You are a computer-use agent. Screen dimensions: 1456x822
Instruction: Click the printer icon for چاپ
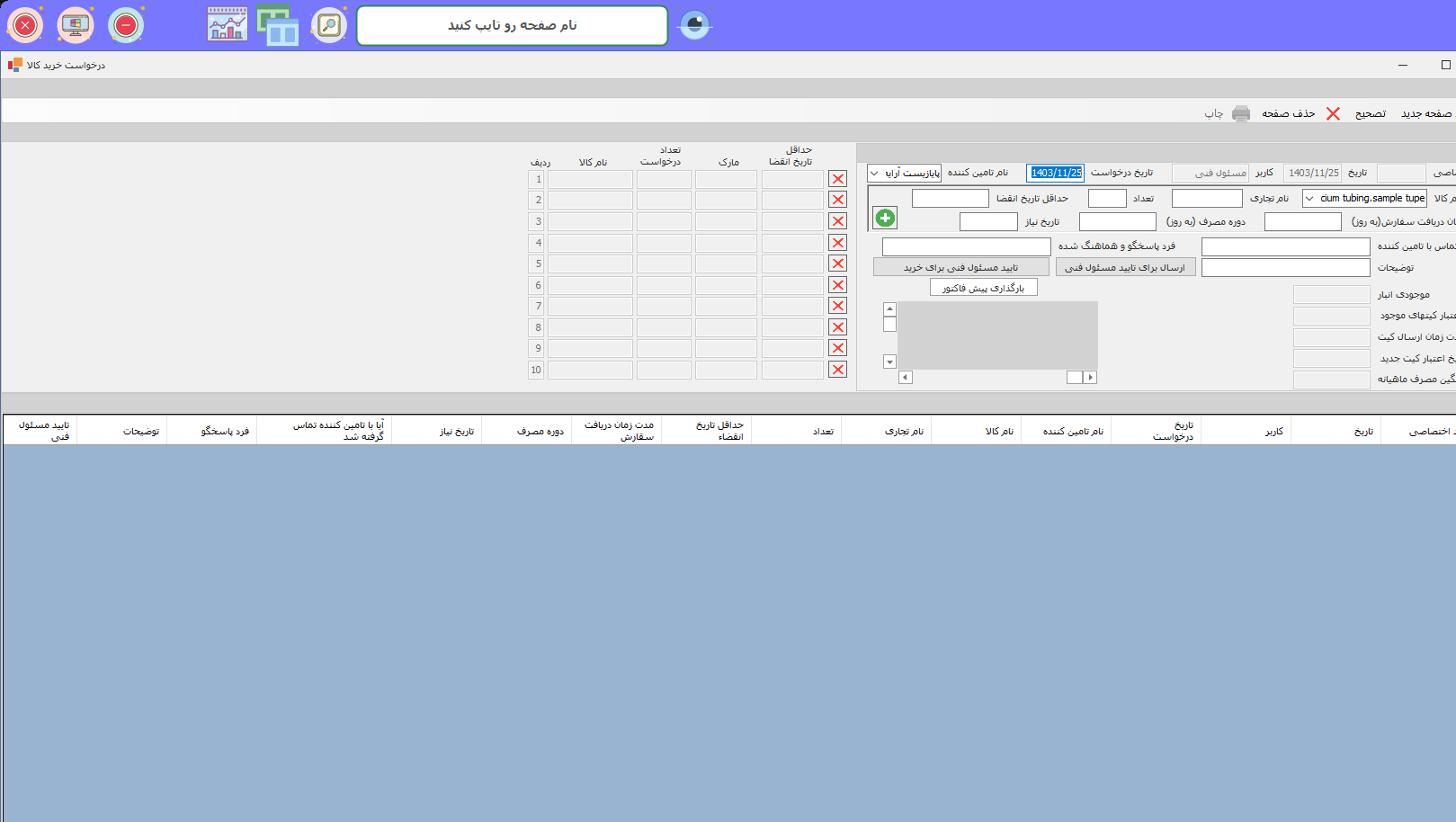coord(1241,113)
